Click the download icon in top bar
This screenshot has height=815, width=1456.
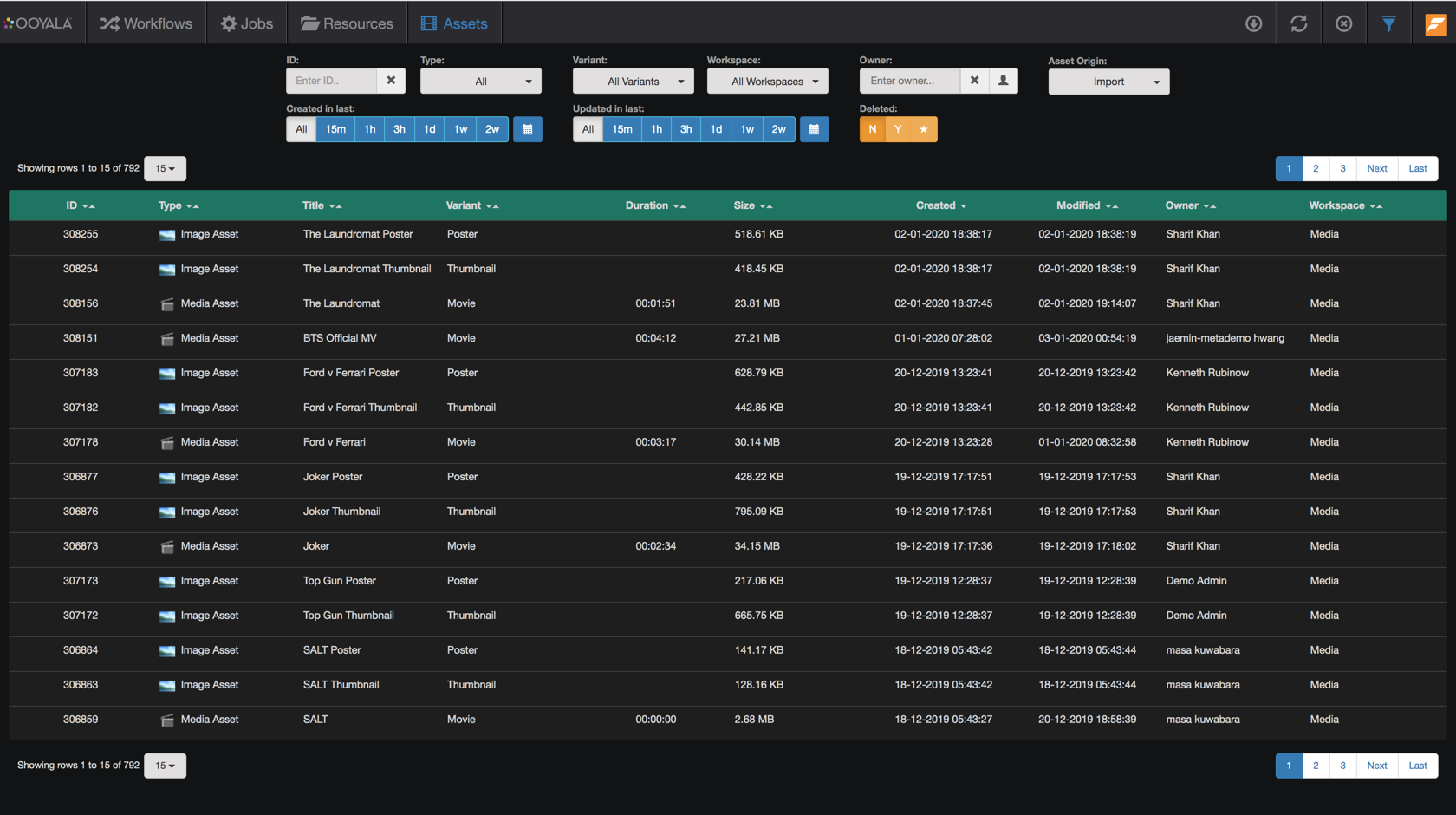(x=1253, y=23)
